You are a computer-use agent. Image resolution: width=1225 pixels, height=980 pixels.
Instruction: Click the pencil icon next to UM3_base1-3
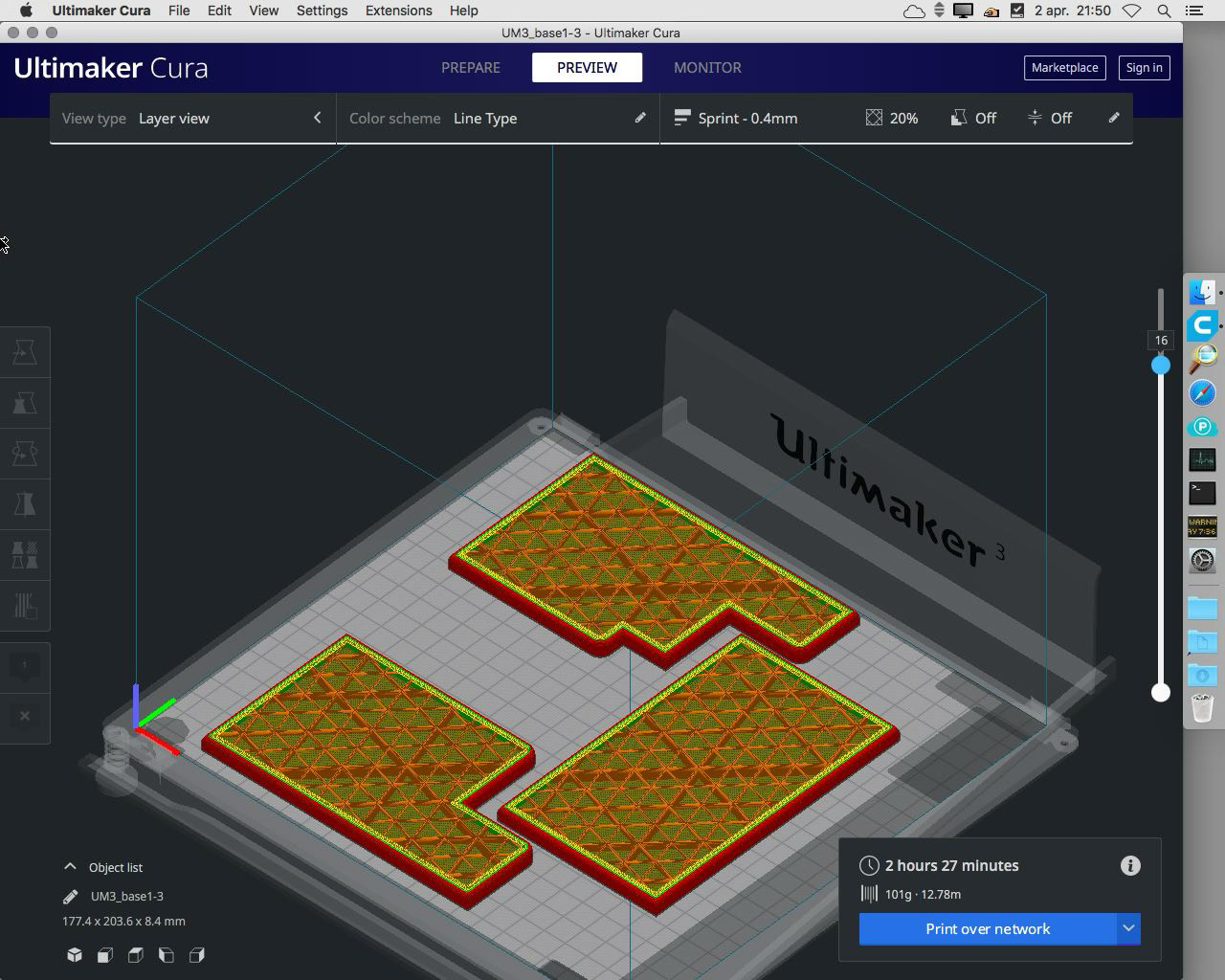click(71, 897)
